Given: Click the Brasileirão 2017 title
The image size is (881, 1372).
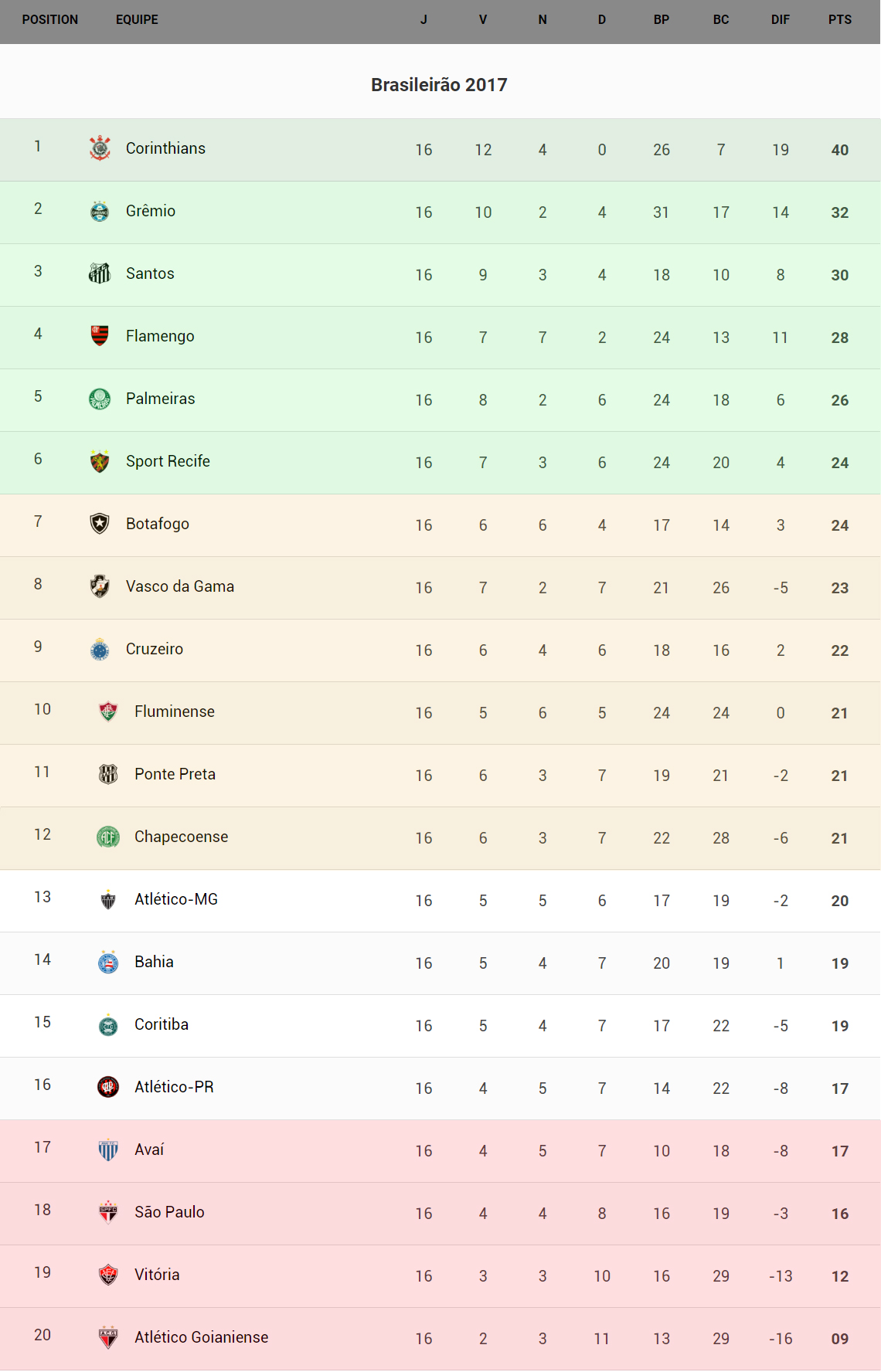Looking at the screenshot, I should click(439, 85).
